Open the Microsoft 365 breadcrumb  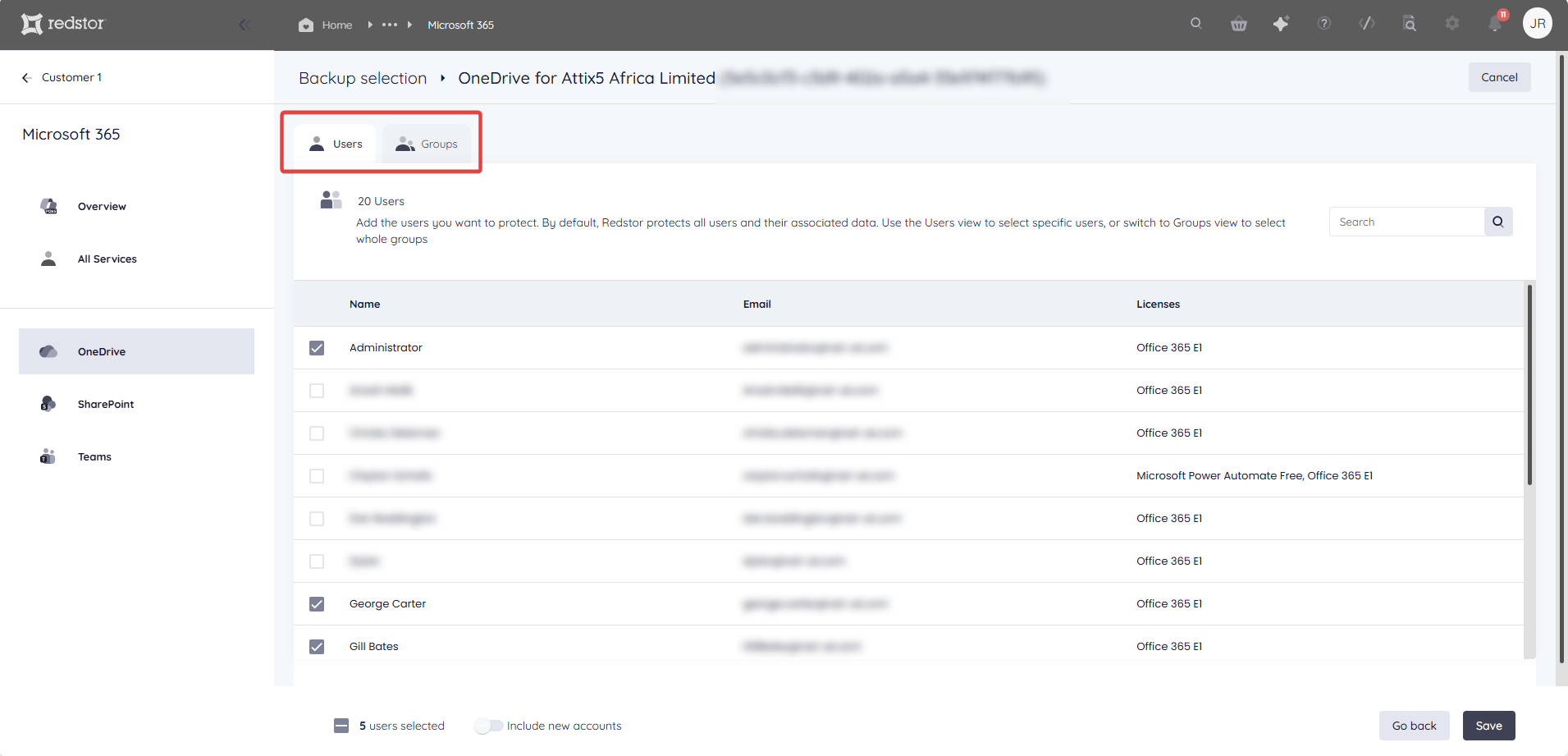460,25
